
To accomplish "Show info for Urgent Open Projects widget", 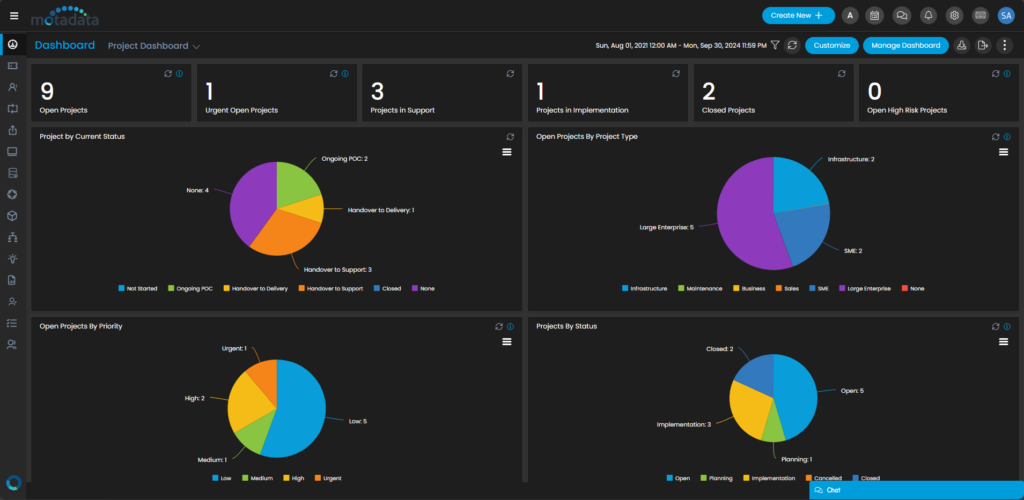I will [345, 74].
